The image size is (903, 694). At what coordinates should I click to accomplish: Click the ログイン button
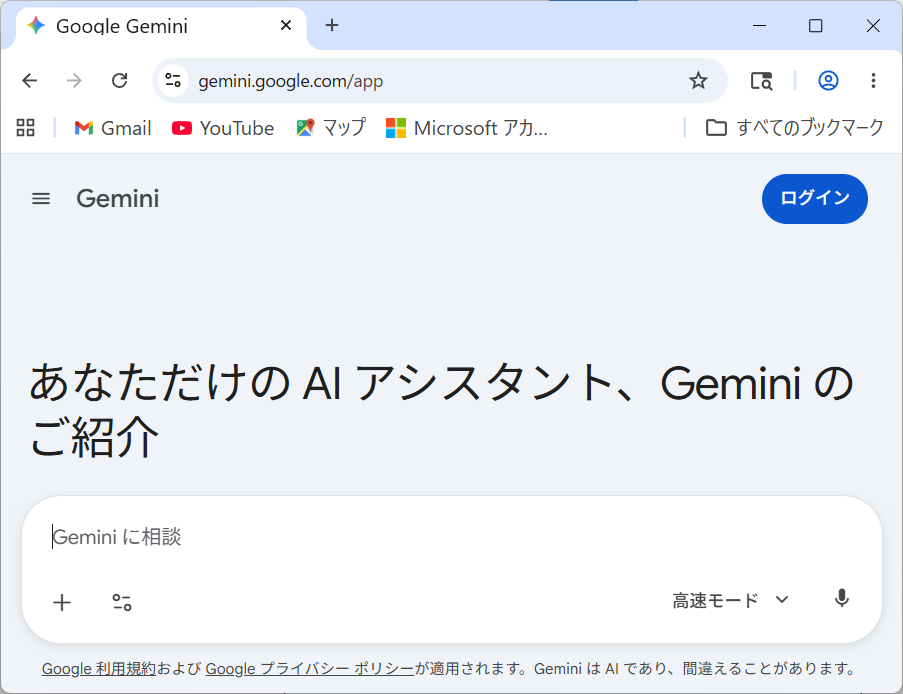point(814,199)
